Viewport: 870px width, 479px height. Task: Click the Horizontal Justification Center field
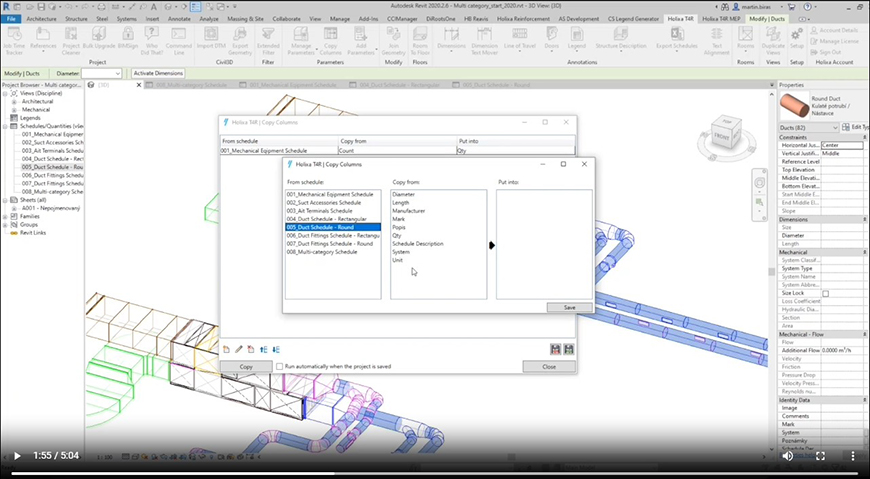(x=842, y=145)
